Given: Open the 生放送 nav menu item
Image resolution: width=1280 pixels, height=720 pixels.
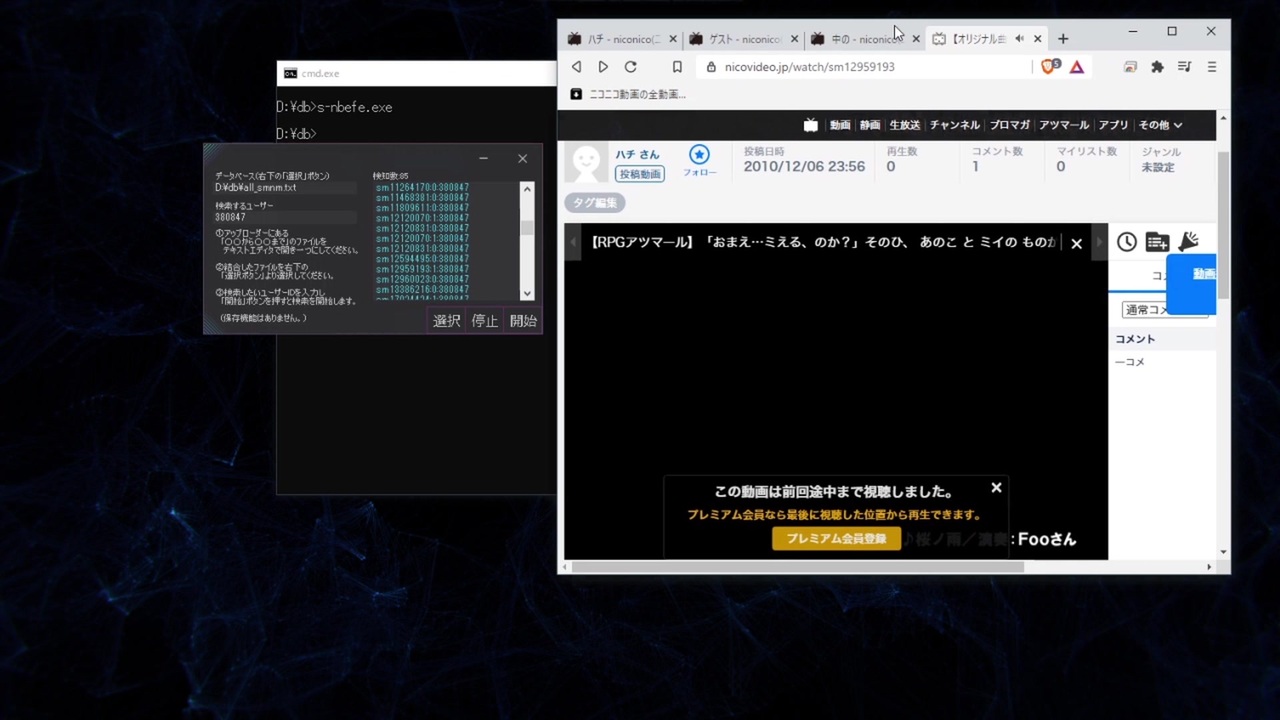Looking at the screenshot, I should coord(905,125).
